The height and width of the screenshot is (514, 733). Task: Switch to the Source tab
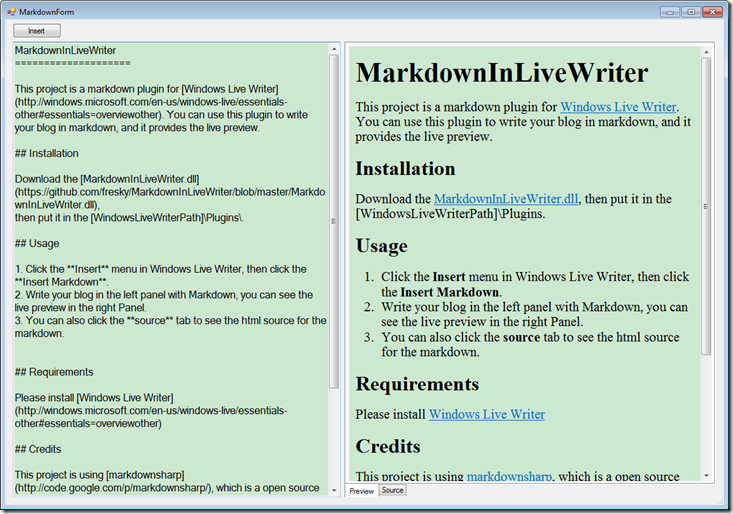(392, 490)
